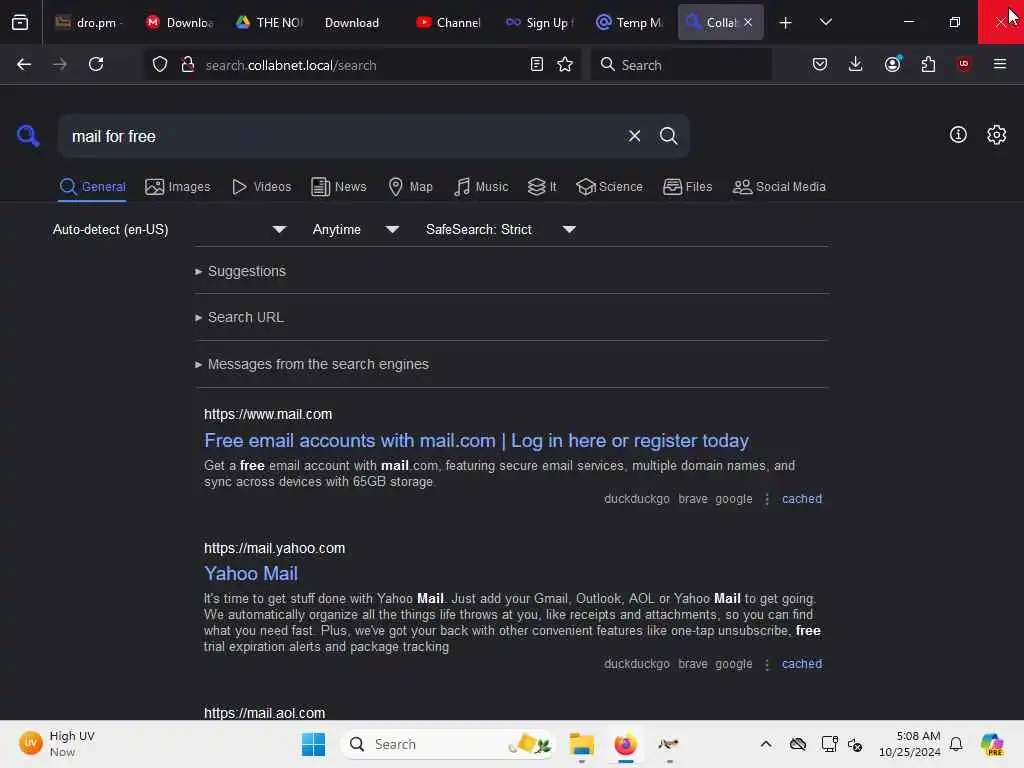Toggle reader view icon in address bar
Viewport: 1024px width, 768px height.
tap(537, 64)
